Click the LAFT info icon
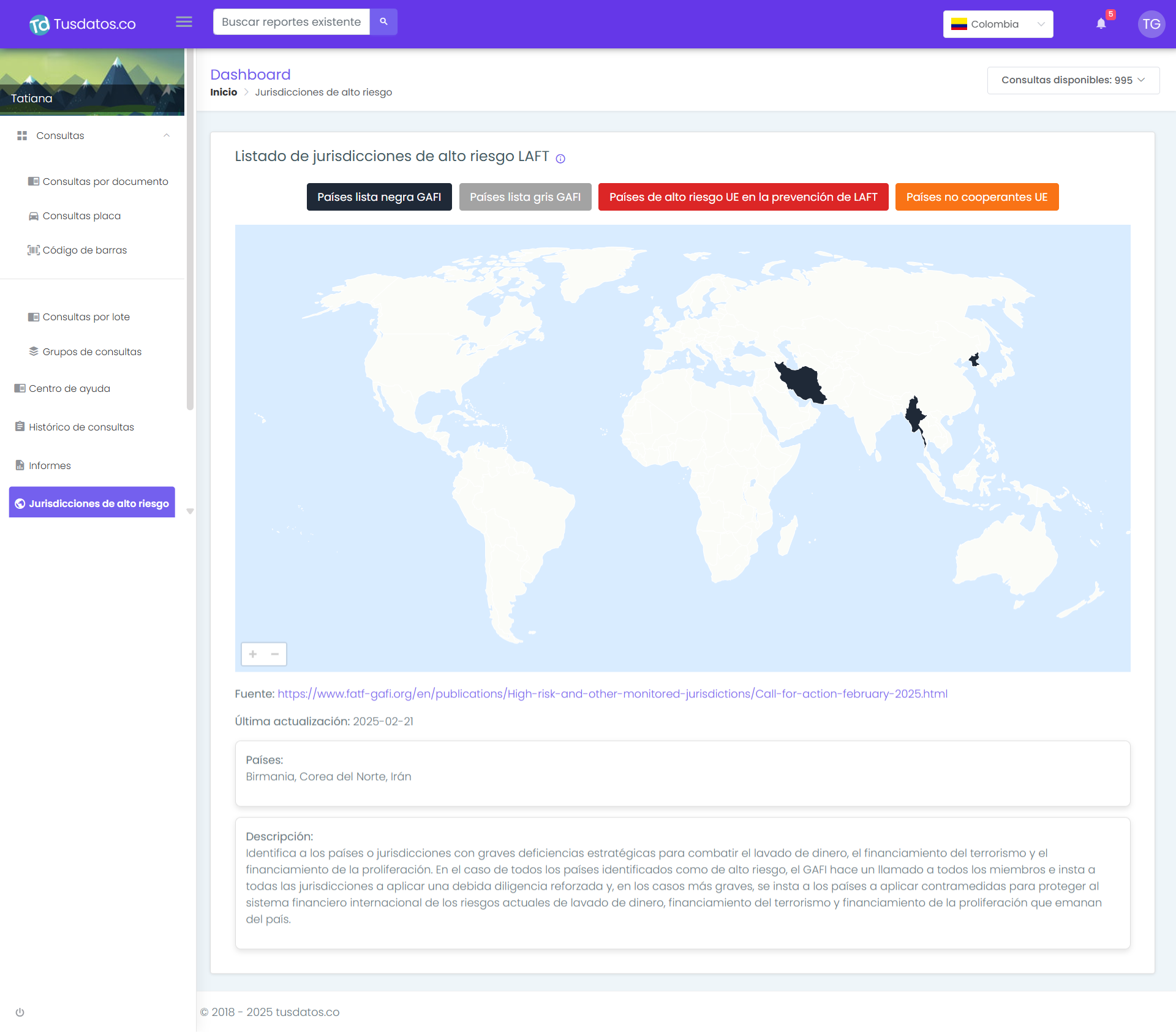The height and width of the screenshot is (1033, 1176). coord(560,159)
